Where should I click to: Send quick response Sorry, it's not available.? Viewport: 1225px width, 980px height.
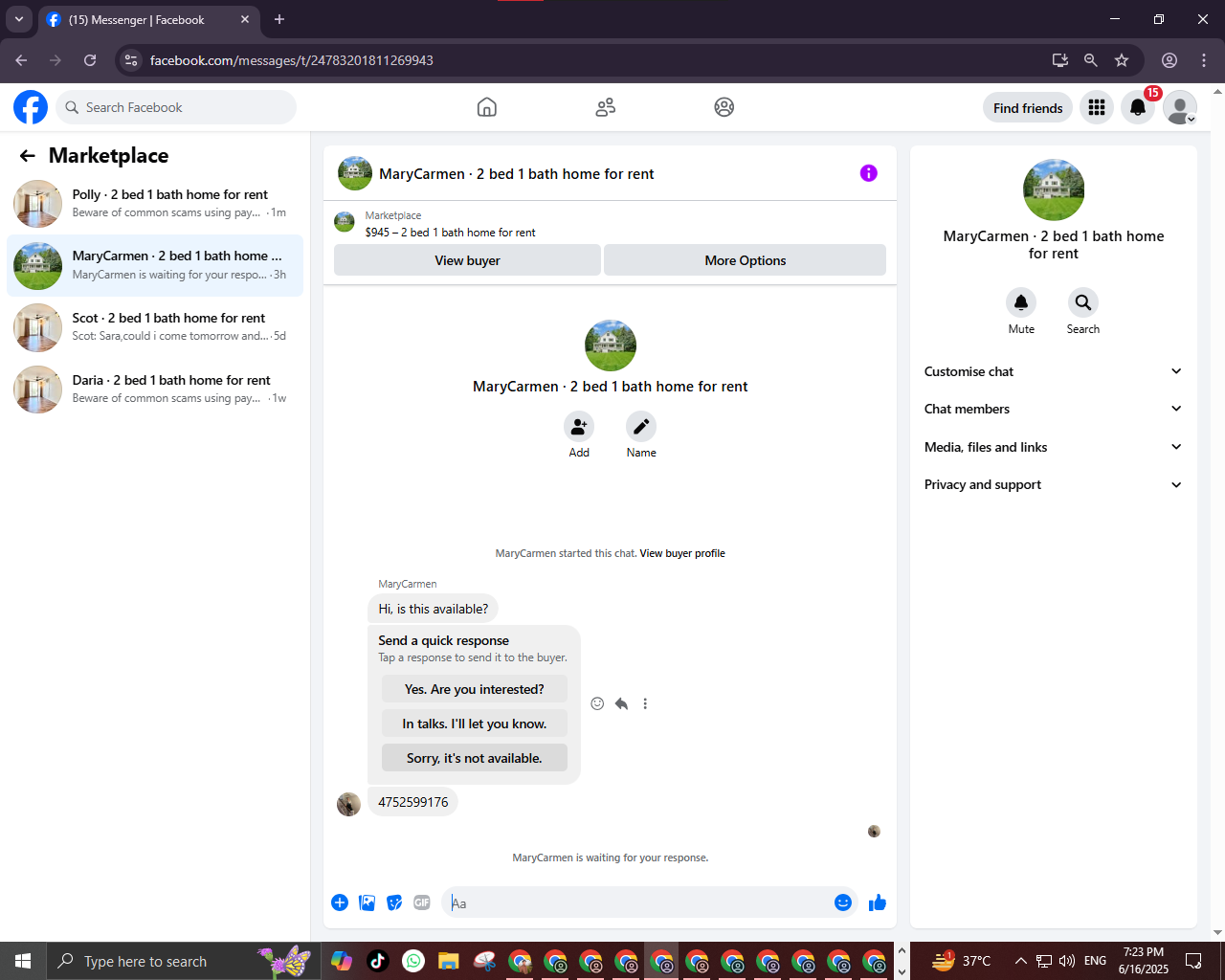coord(475,758)
